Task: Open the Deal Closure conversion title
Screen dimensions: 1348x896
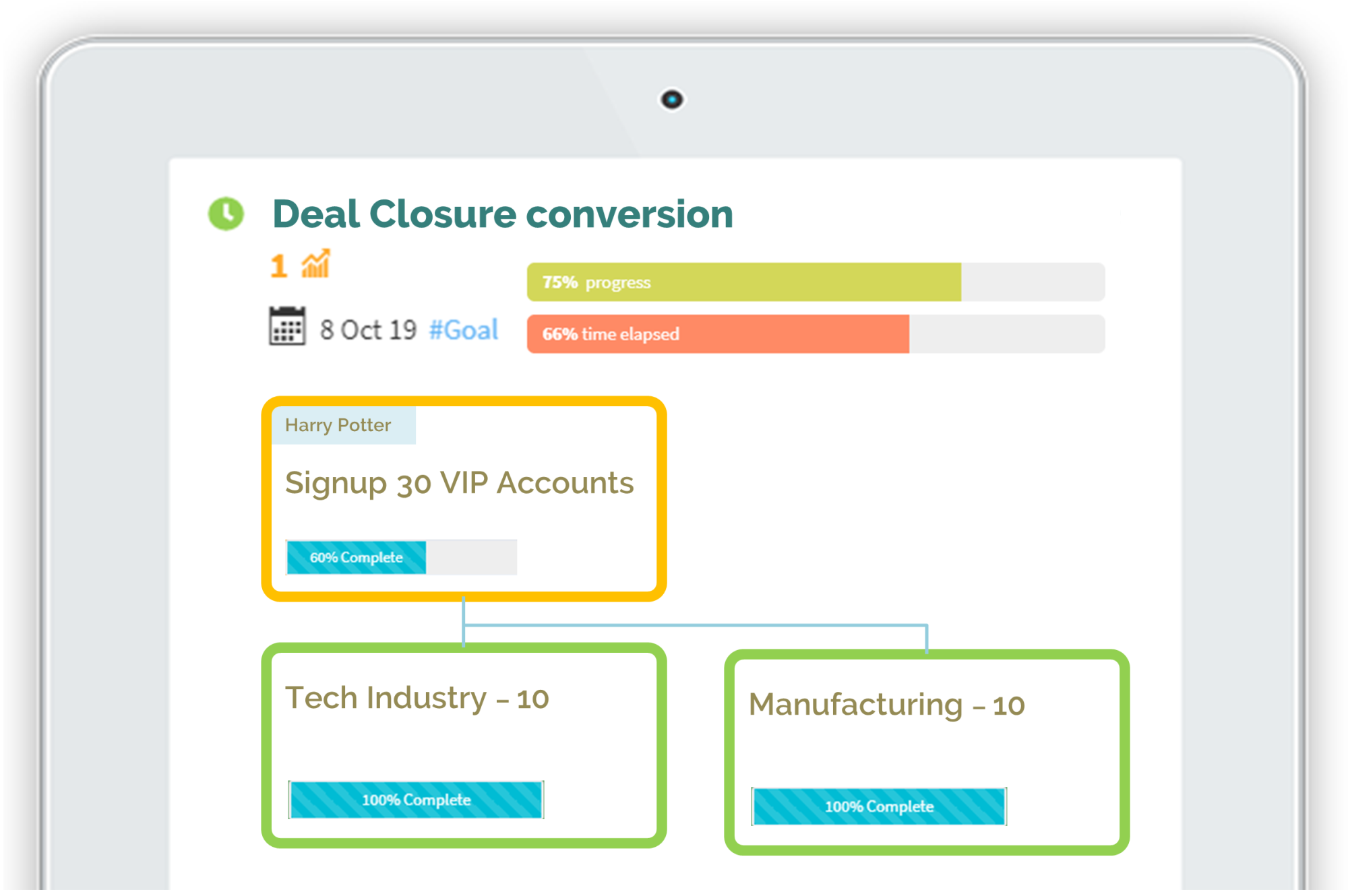Action: [x=503, y=214]
